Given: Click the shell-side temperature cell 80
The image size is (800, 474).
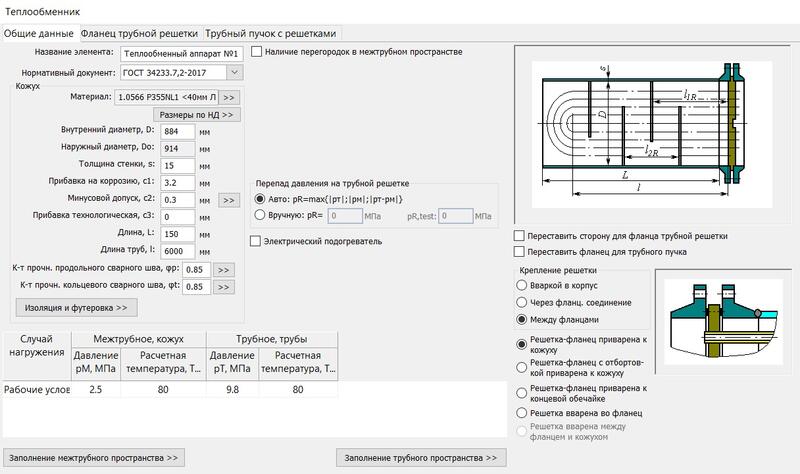Looking at the screenshot, I should click(x=163, y=389).
